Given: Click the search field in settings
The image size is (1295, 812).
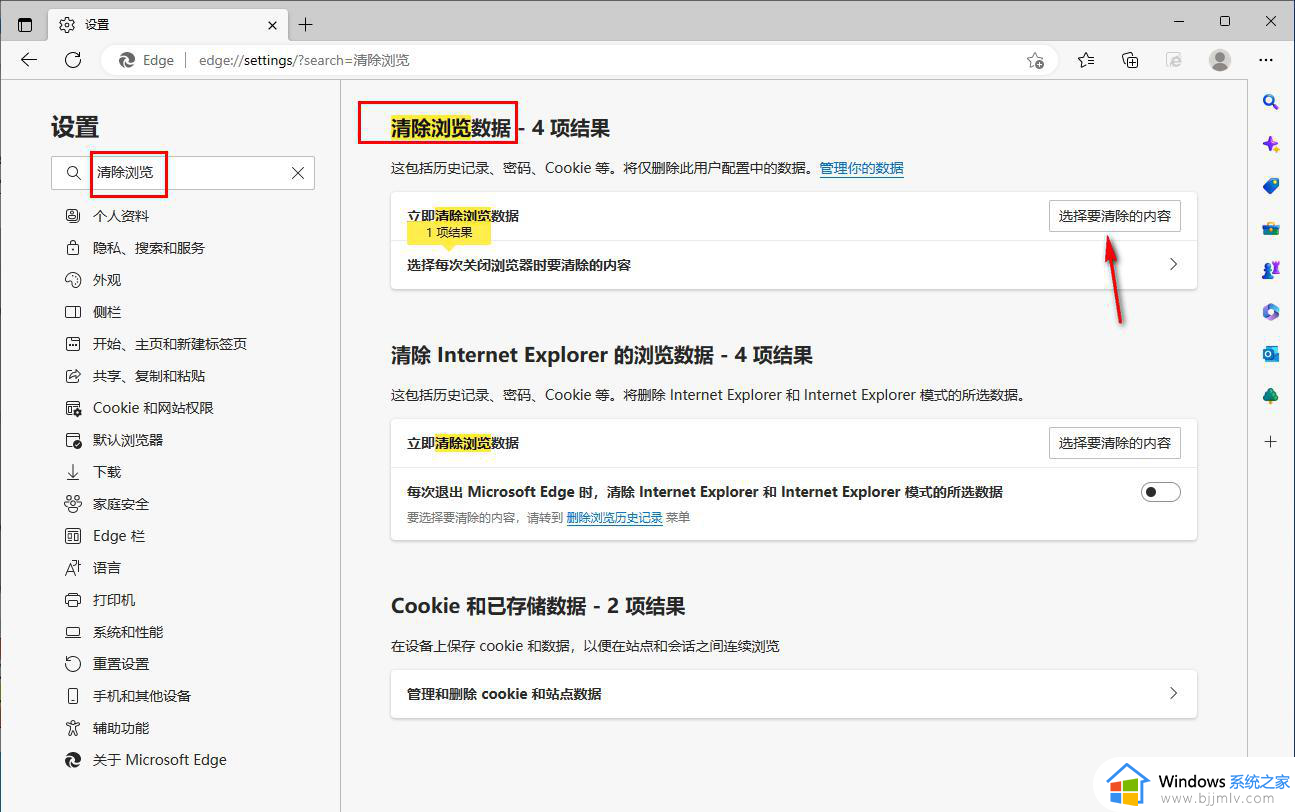Looking at the screenshot, I should tap(183, 173).
